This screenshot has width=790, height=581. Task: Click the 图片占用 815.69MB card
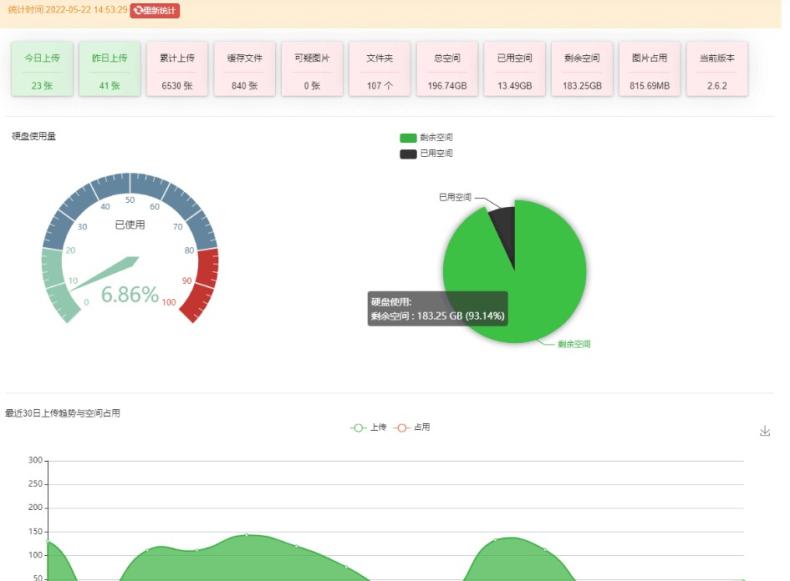pos(650,70)
